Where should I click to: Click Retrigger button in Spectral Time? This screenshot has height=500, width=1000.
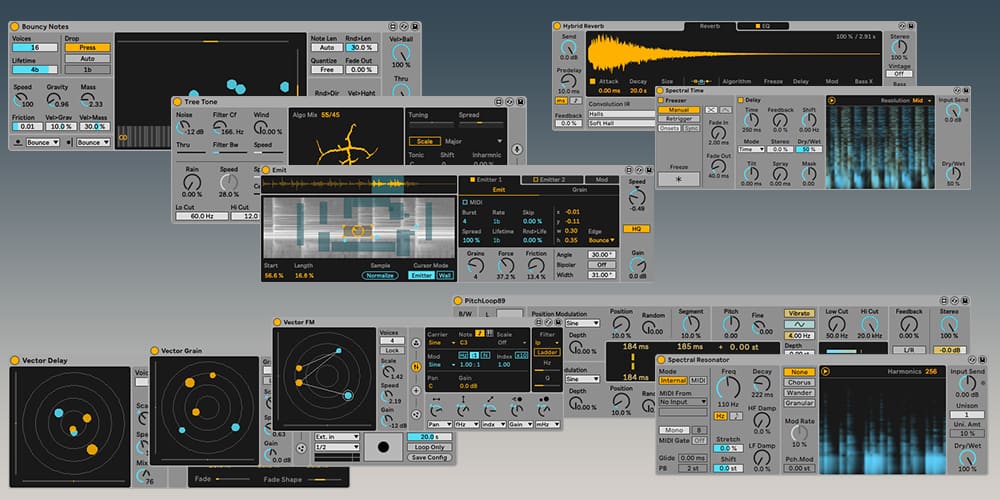pyautogui.click(x=679, y=119)
